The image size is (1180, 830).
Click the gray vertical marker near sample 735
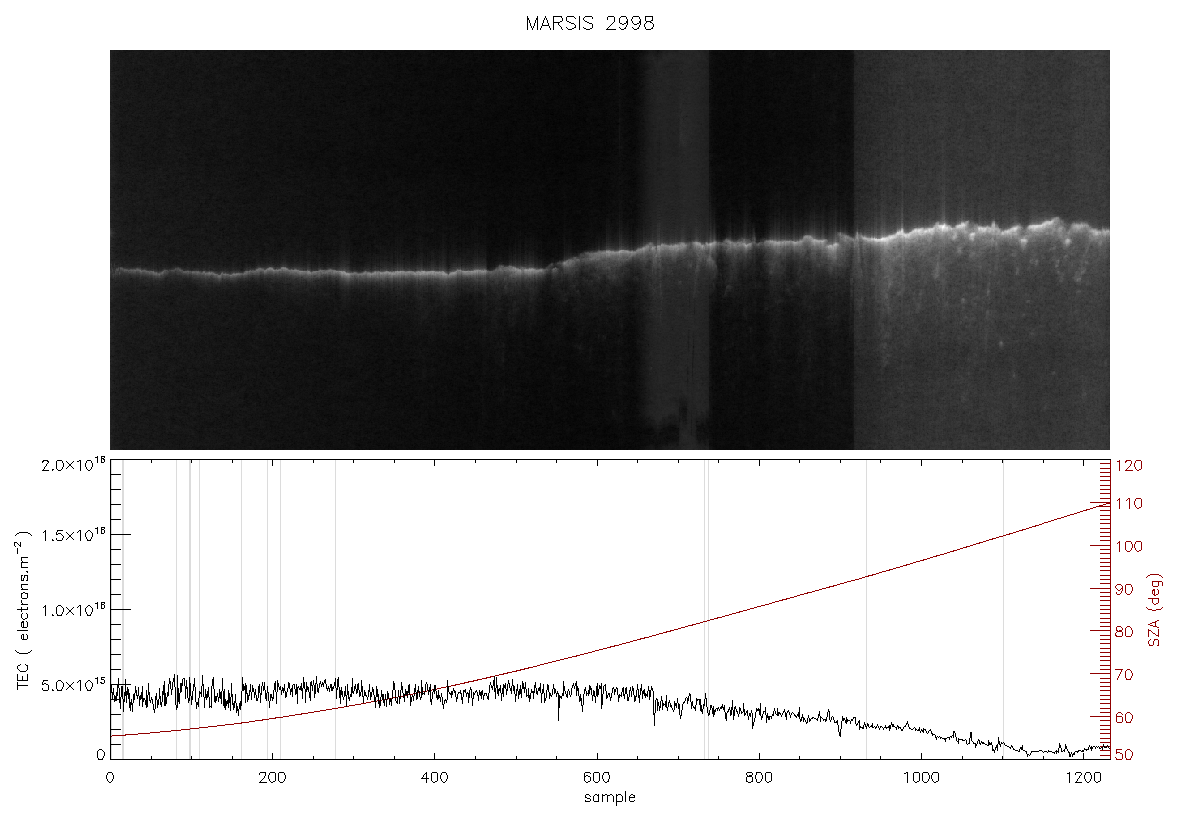(706, 610)
